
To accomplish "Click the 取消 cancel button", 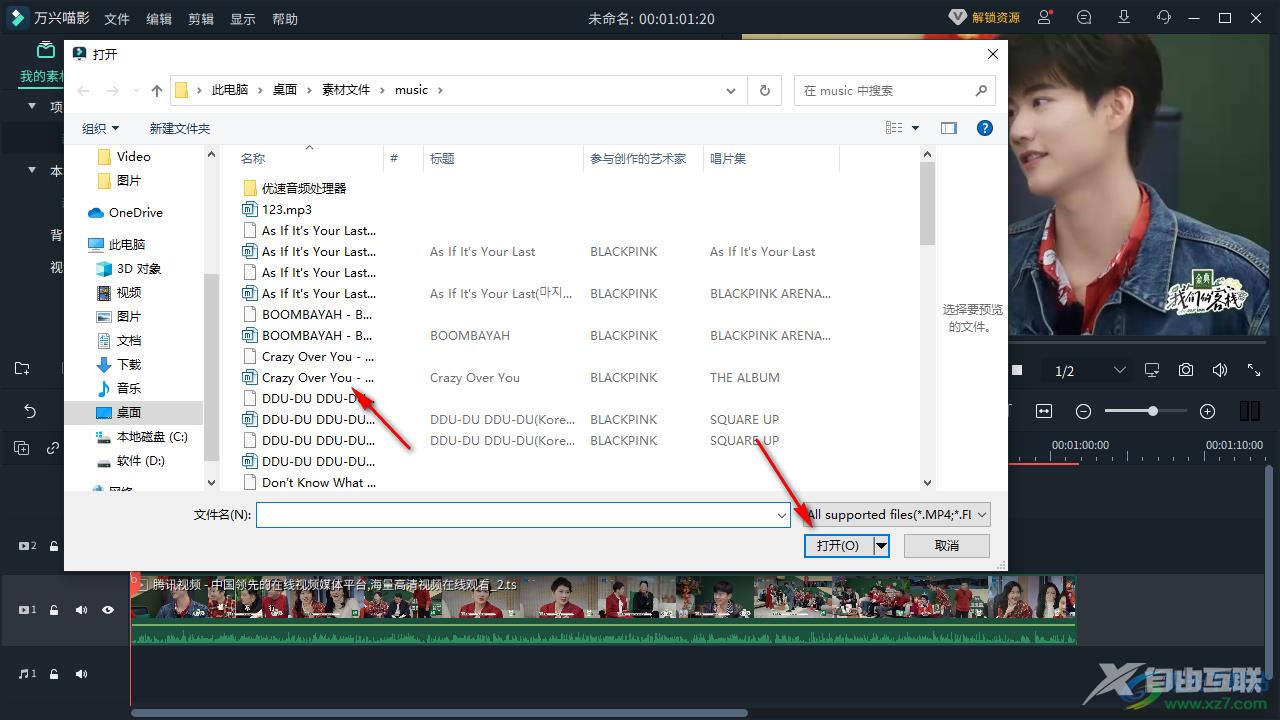I will click(x=947, y=545).
